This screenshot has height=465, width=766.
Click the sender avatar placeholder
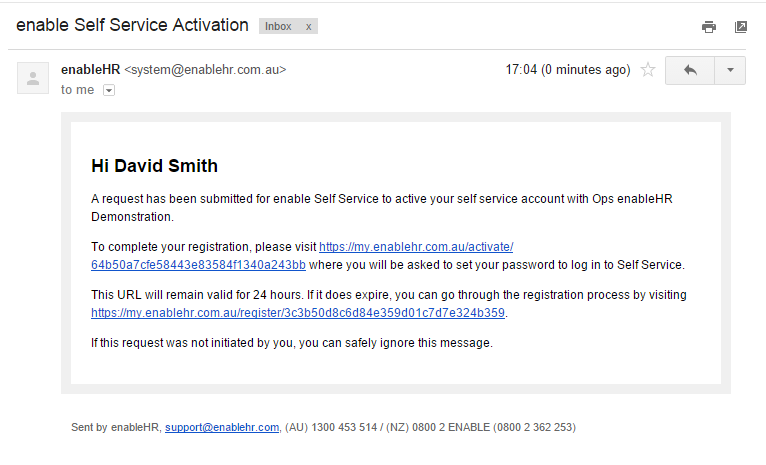(x=33, y=78)
